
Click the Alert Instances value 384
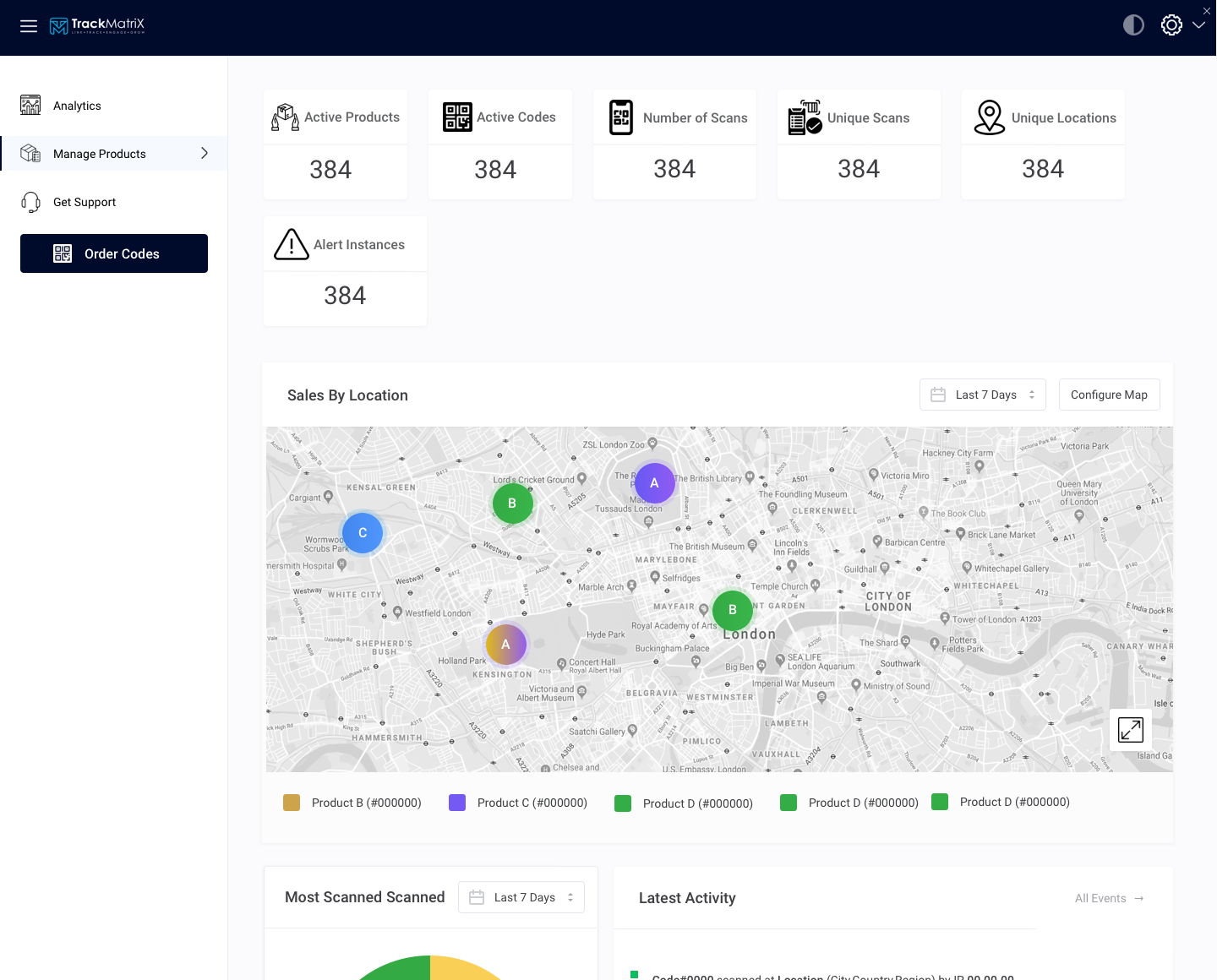[345, 296]
